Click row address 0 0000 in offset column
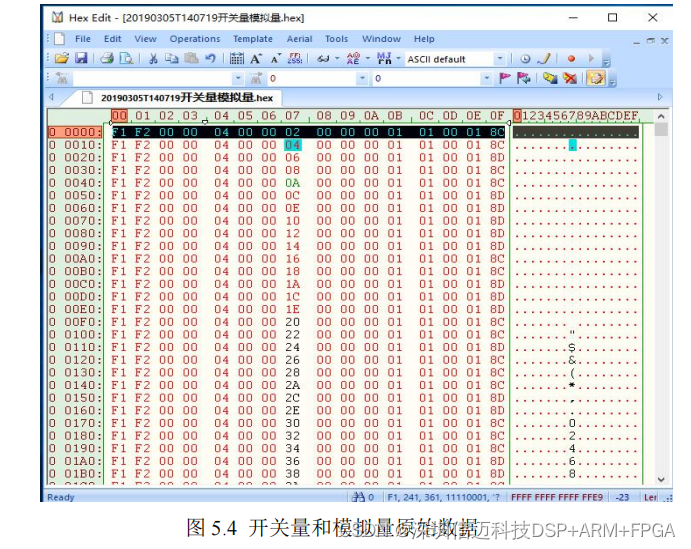The image size is (691, 549). click(76, 132)
